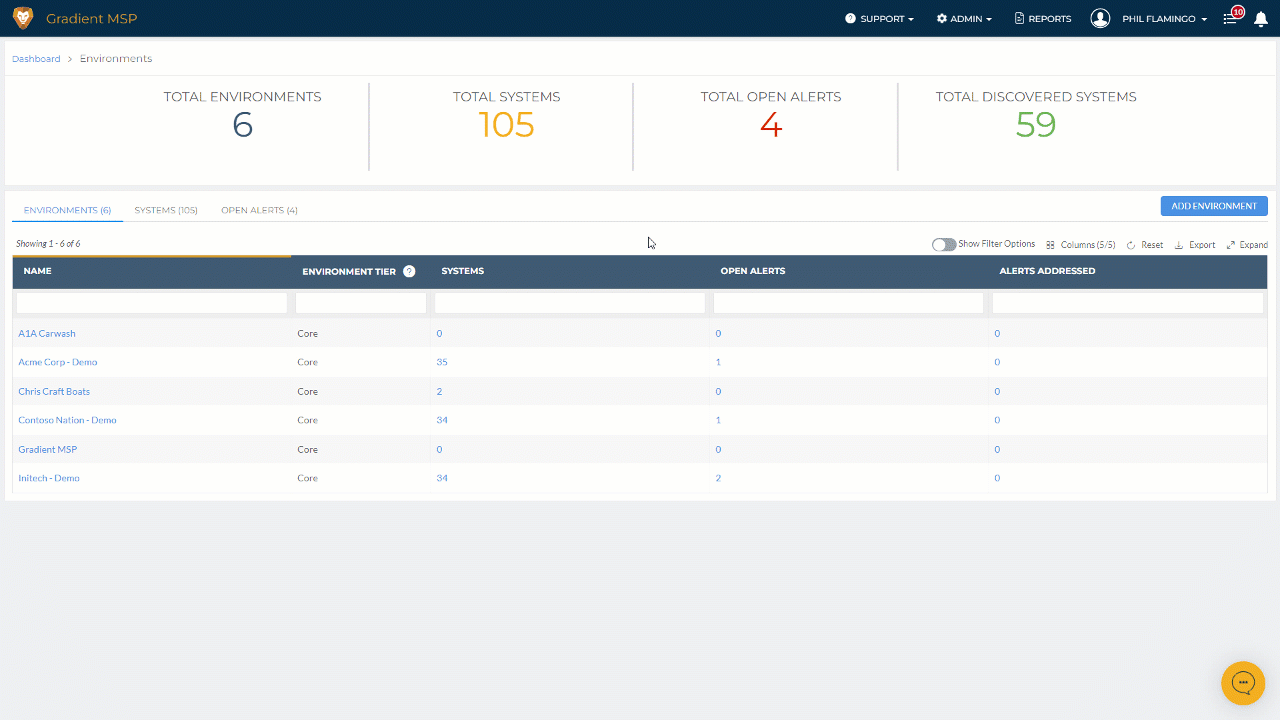Click the Total Discovered Systems 59 number
The width and height of the screenshot is (1280, 720).
(1036, 125)
